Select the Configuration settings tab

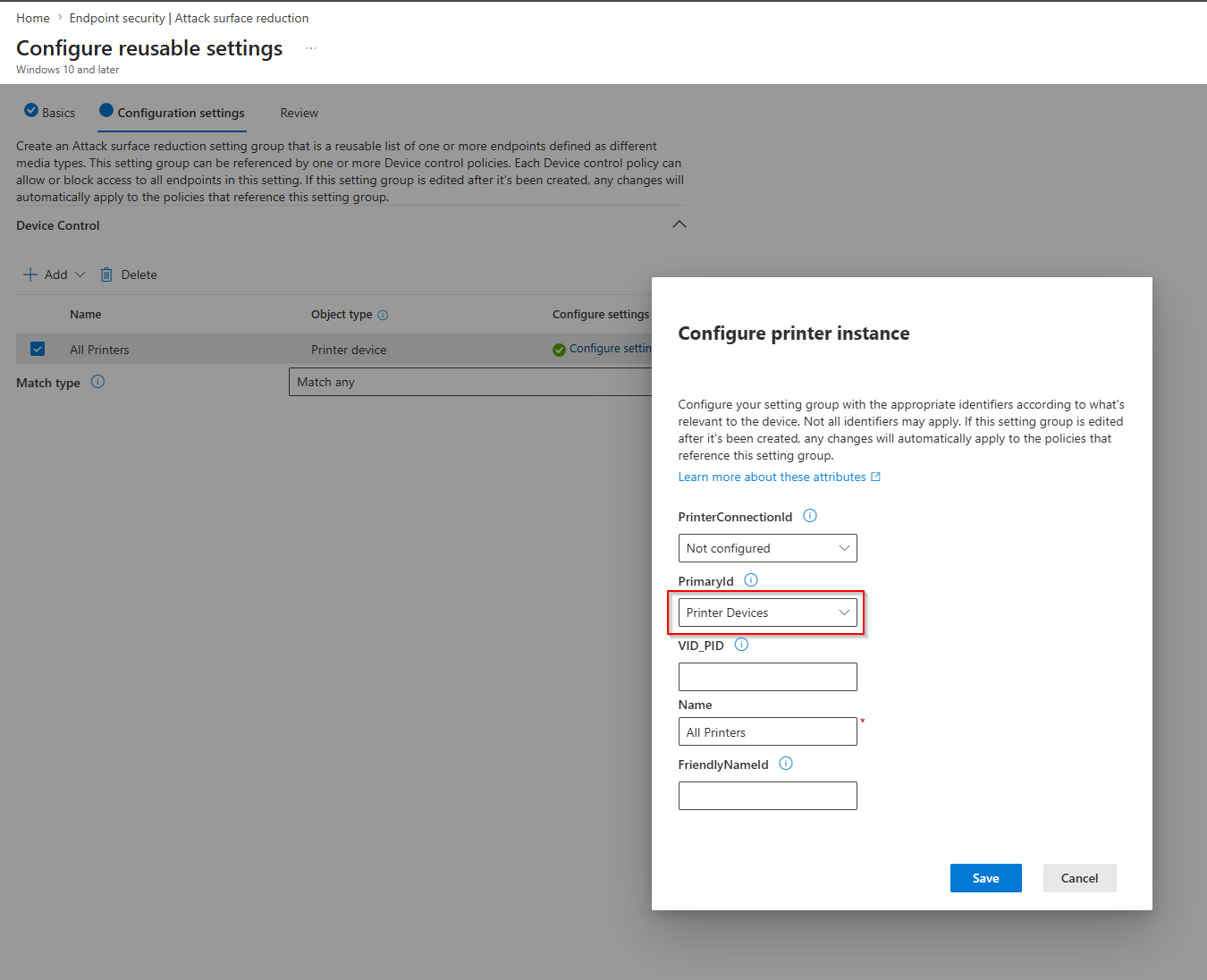coord(172,113)
